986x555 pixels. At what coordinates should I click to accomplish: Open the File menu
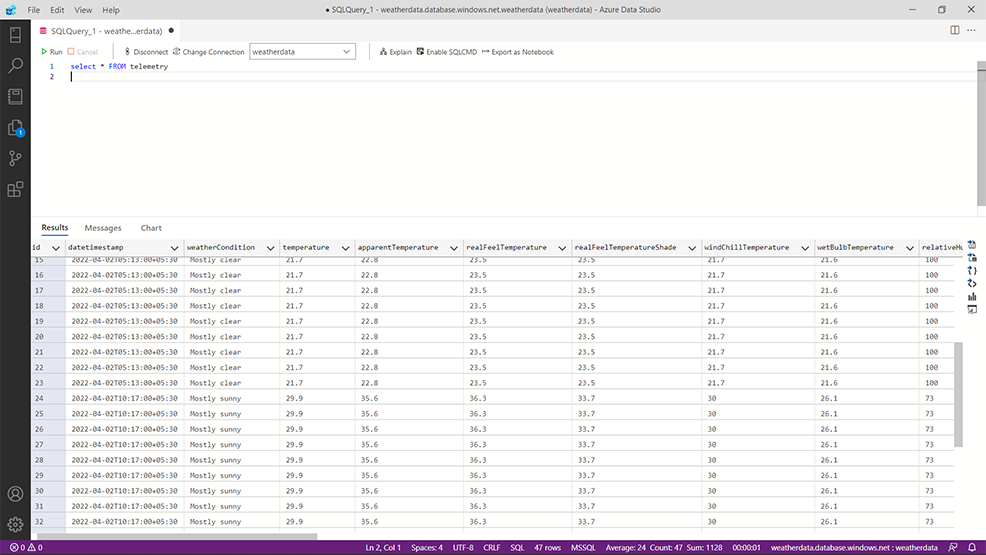pyautogui.click(x=33, y=9)
